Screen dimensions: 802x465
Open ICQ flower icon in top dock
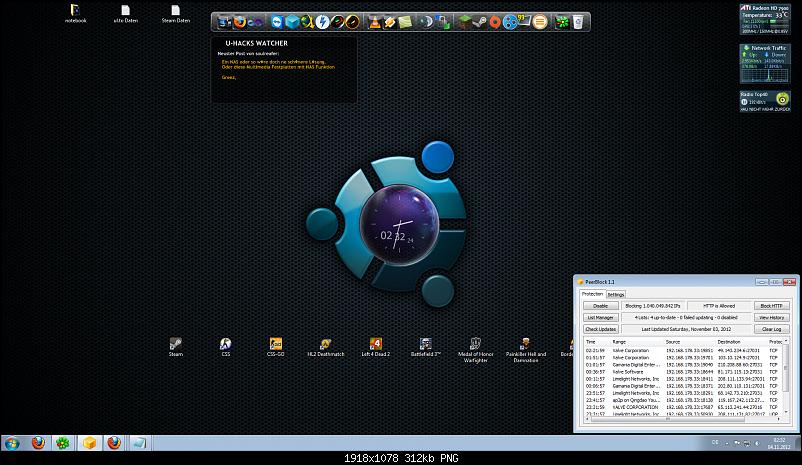click(562, 22)
